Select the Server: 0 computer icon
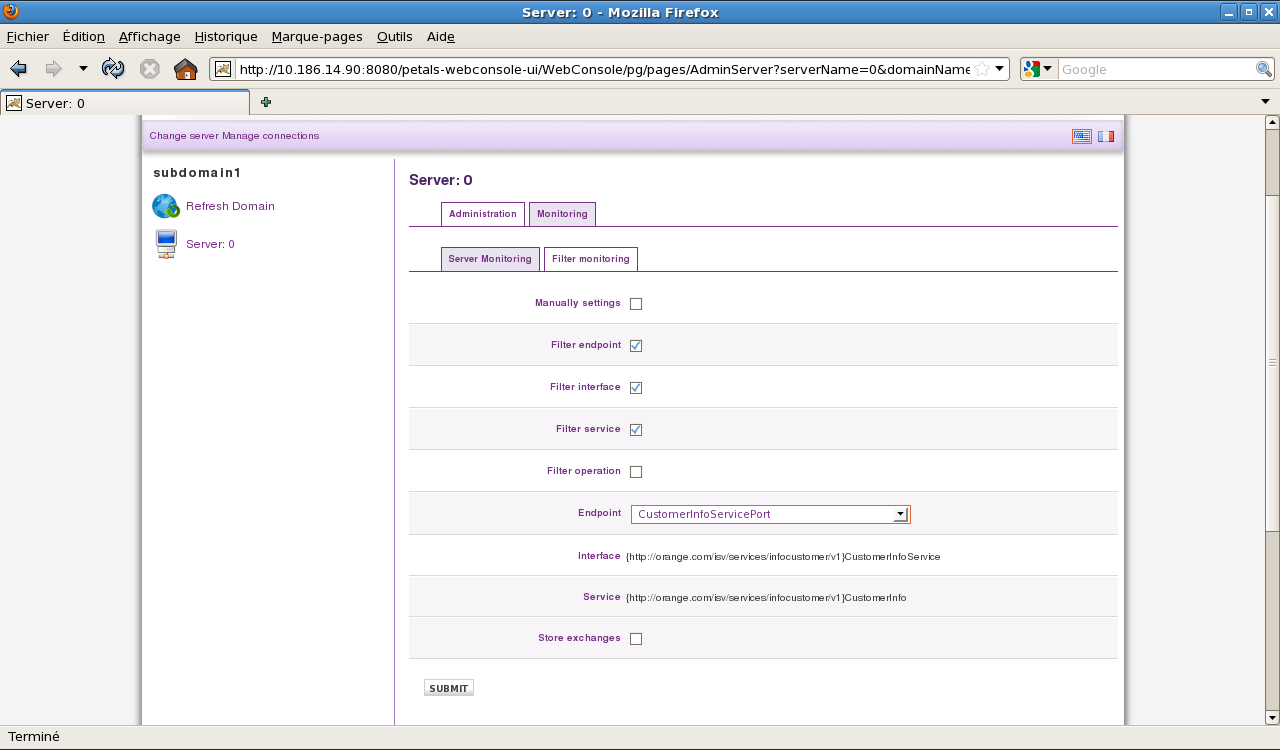Image resolution: width=1280 pixels, height=750 pixels. [166, 244]
